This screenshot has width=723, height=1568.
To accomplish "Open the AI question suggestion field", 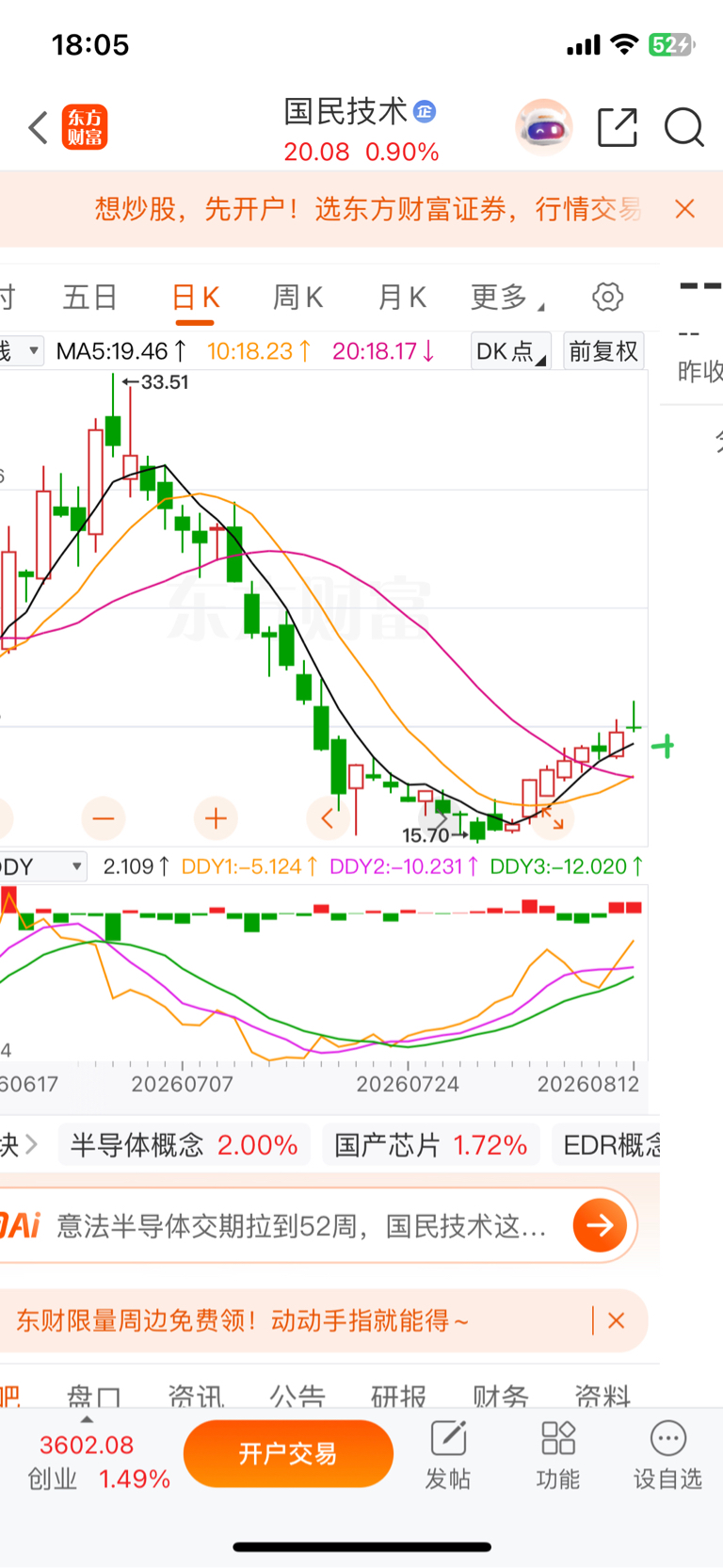I will (301, 1225).
